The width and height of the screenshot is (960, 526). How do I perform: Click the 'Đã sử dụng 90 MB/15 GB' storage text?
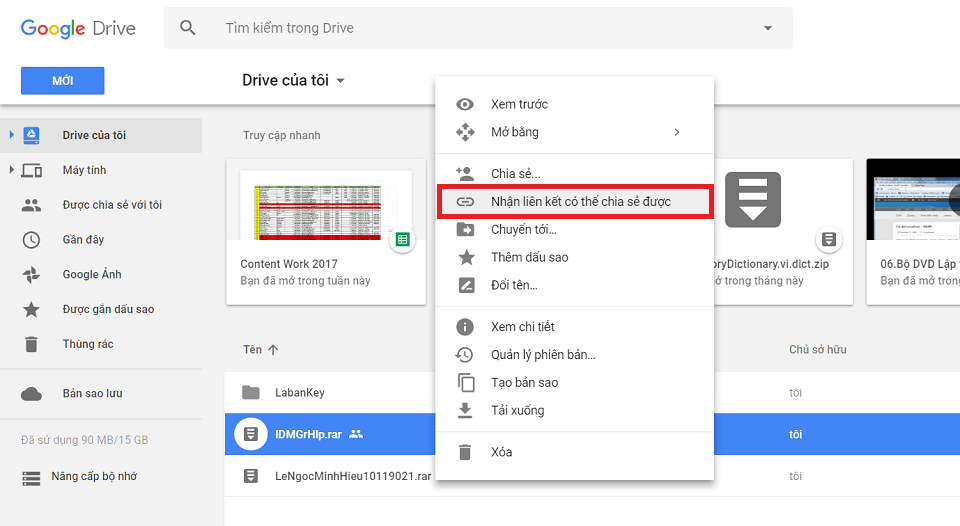coord(84,440)
